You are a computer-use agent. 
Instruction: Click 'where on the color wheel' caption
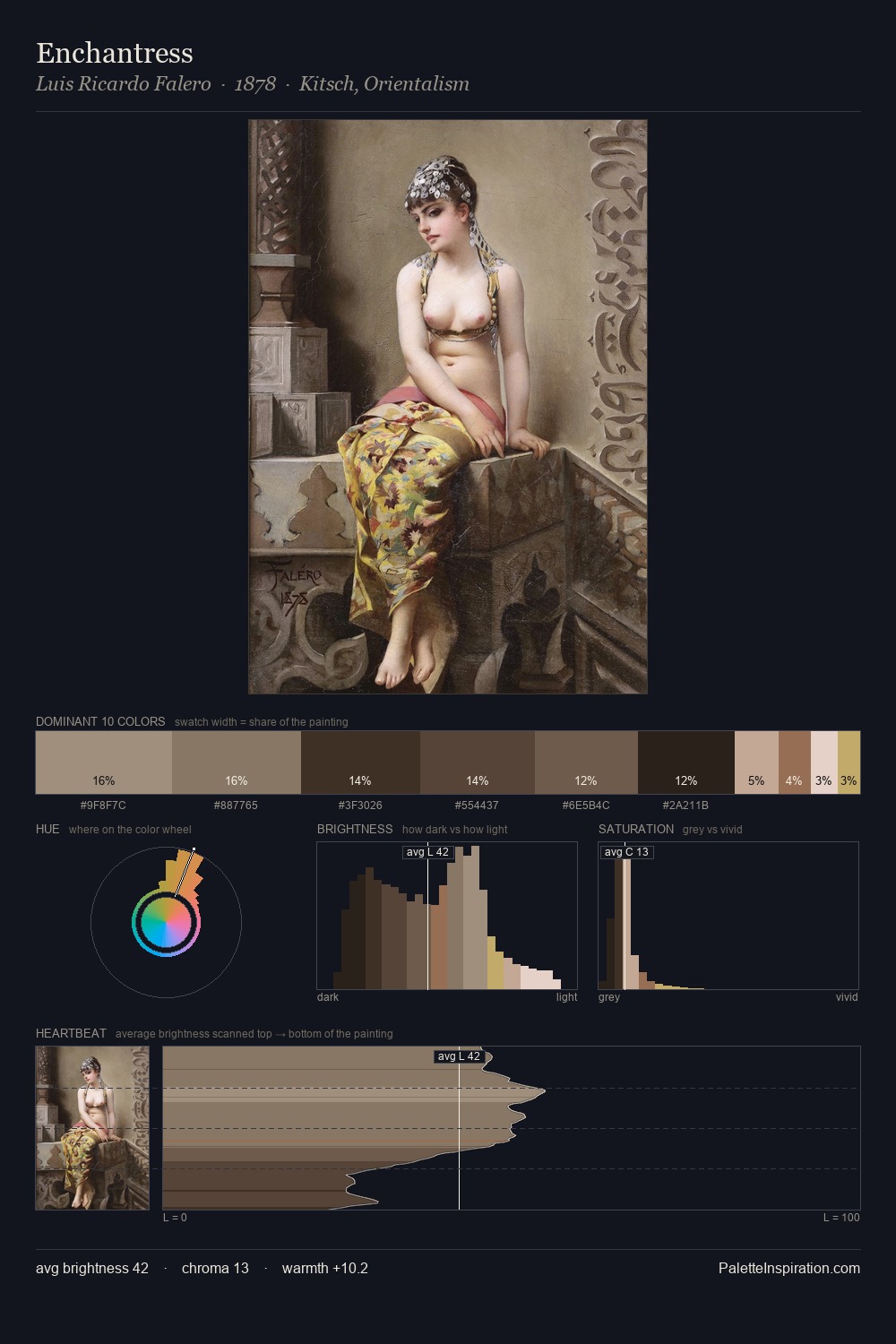tap(130, 829)
